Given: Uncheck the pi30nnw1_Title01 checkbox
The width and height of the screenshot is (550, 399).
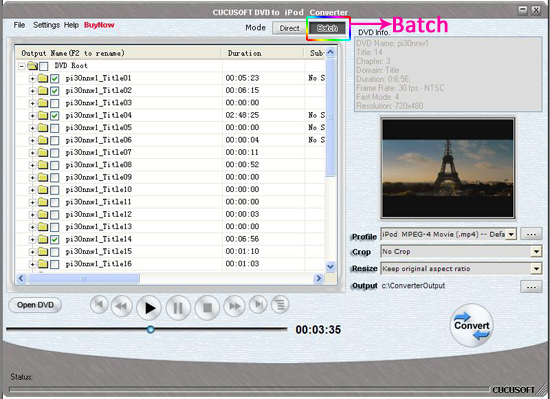Looking at the screenshot, I should [54, 78].
